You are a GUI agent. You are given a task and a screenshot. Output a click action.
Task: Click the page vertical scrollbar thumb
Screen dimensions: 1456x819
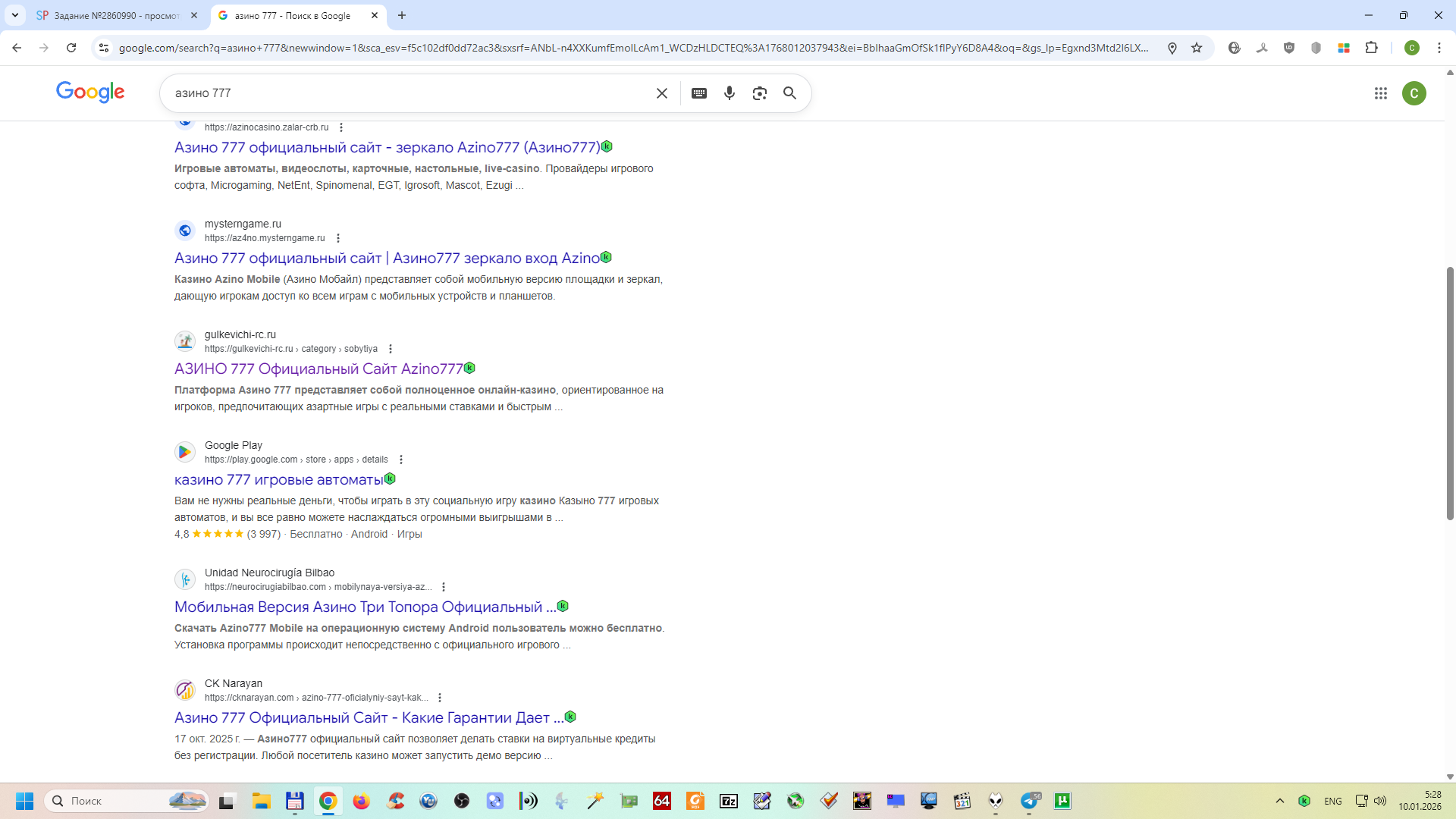(x=1450, y=393)
